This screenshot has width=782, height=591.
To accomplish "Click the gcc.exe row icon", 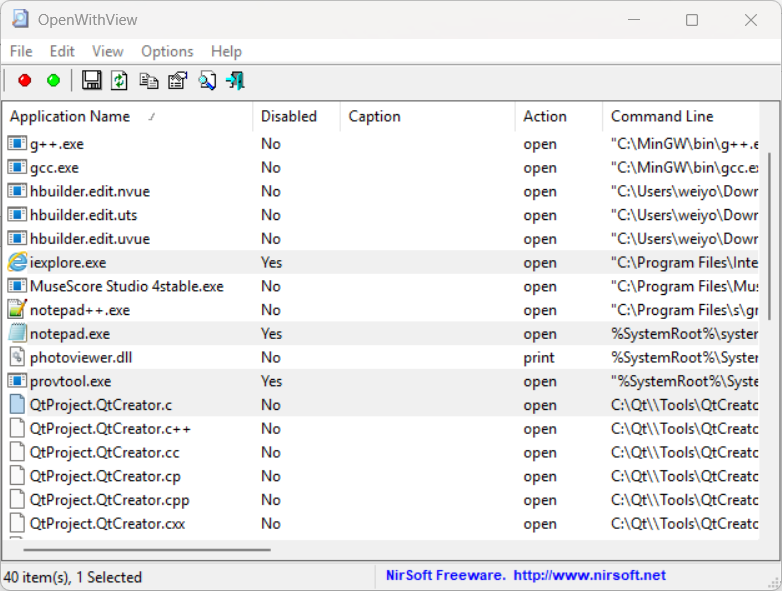I will click(17, 167).
